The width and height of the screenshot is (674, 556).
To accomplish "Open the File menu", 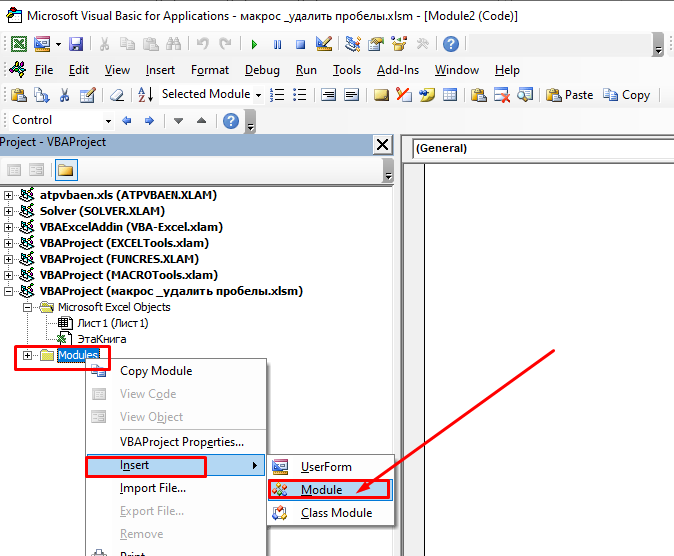I will click(44, 70).
